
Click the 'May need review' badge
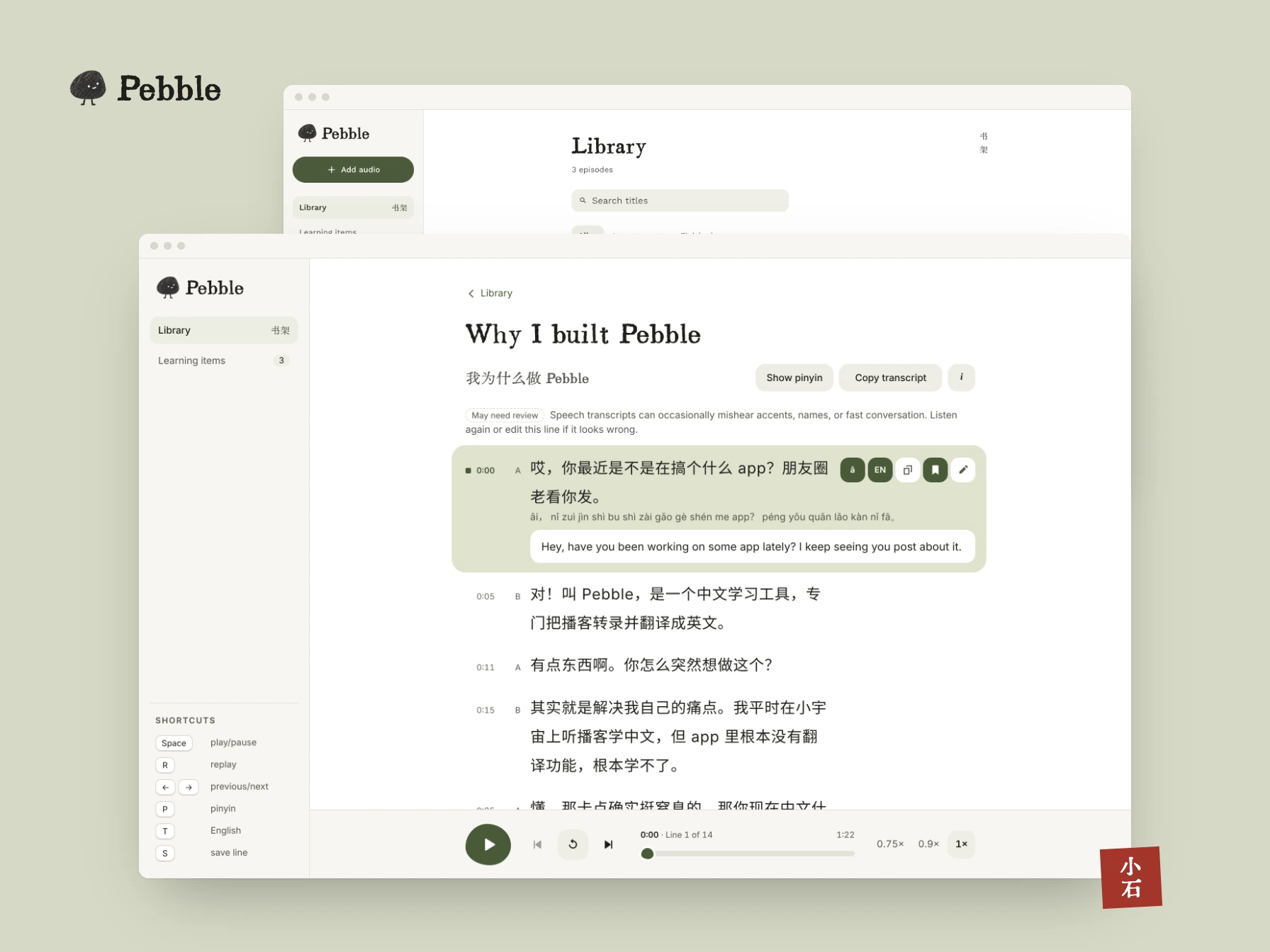[x=505, y=415]
